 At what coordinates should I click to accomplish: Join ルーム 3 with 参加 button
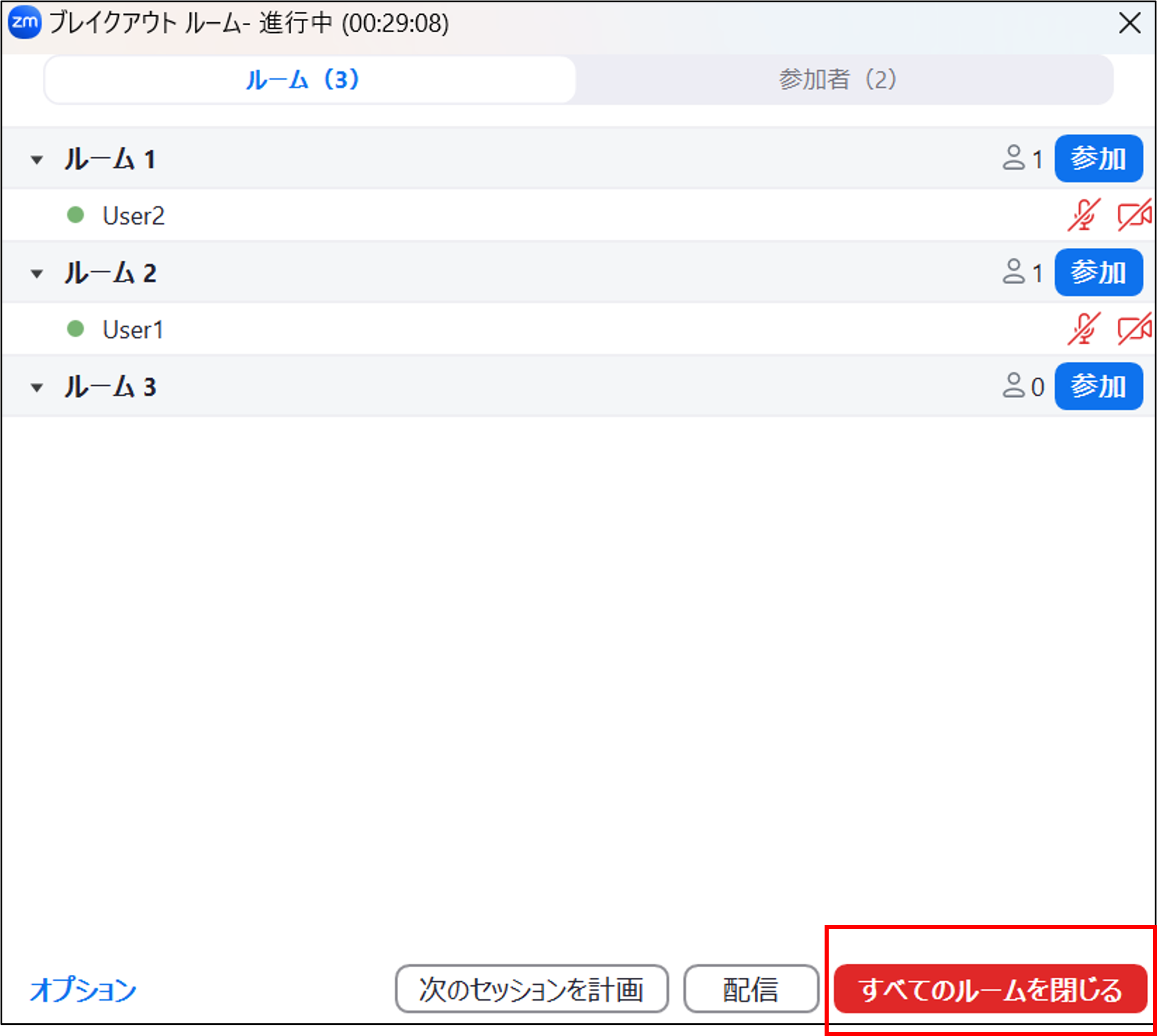click(x=1099, y=386)
